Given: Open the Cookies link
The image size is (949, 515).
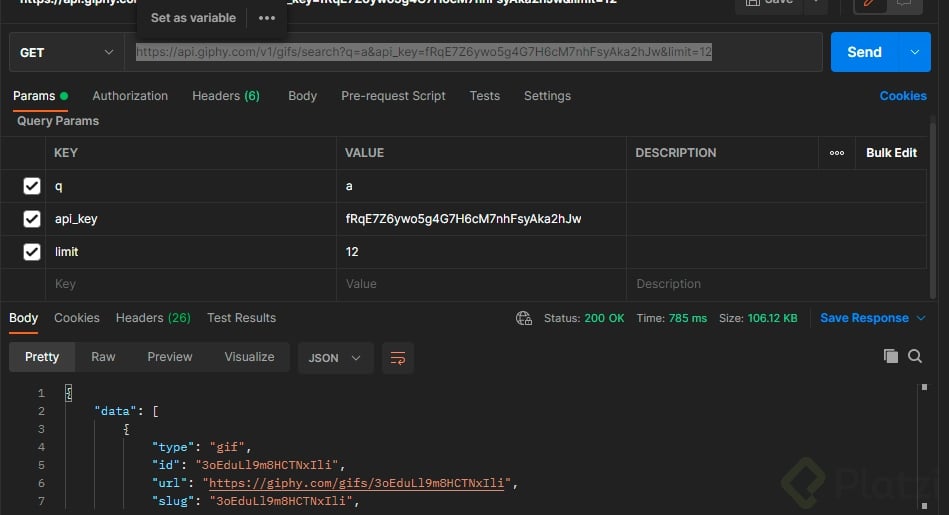Looking at the screenshot, I should coord(903,96).
